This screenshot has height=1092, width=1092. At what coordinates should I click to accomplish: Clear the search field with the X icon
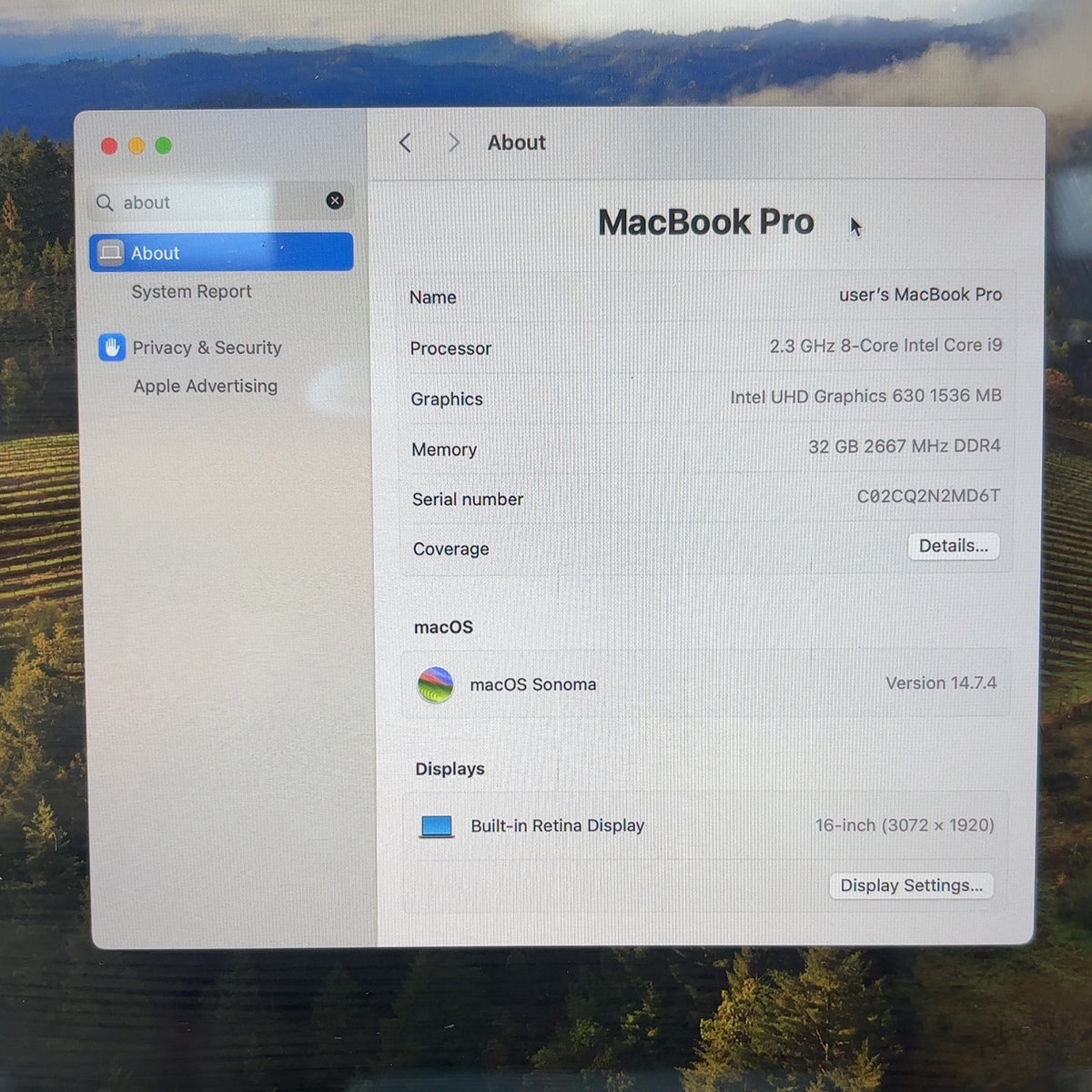click(335, 200)
